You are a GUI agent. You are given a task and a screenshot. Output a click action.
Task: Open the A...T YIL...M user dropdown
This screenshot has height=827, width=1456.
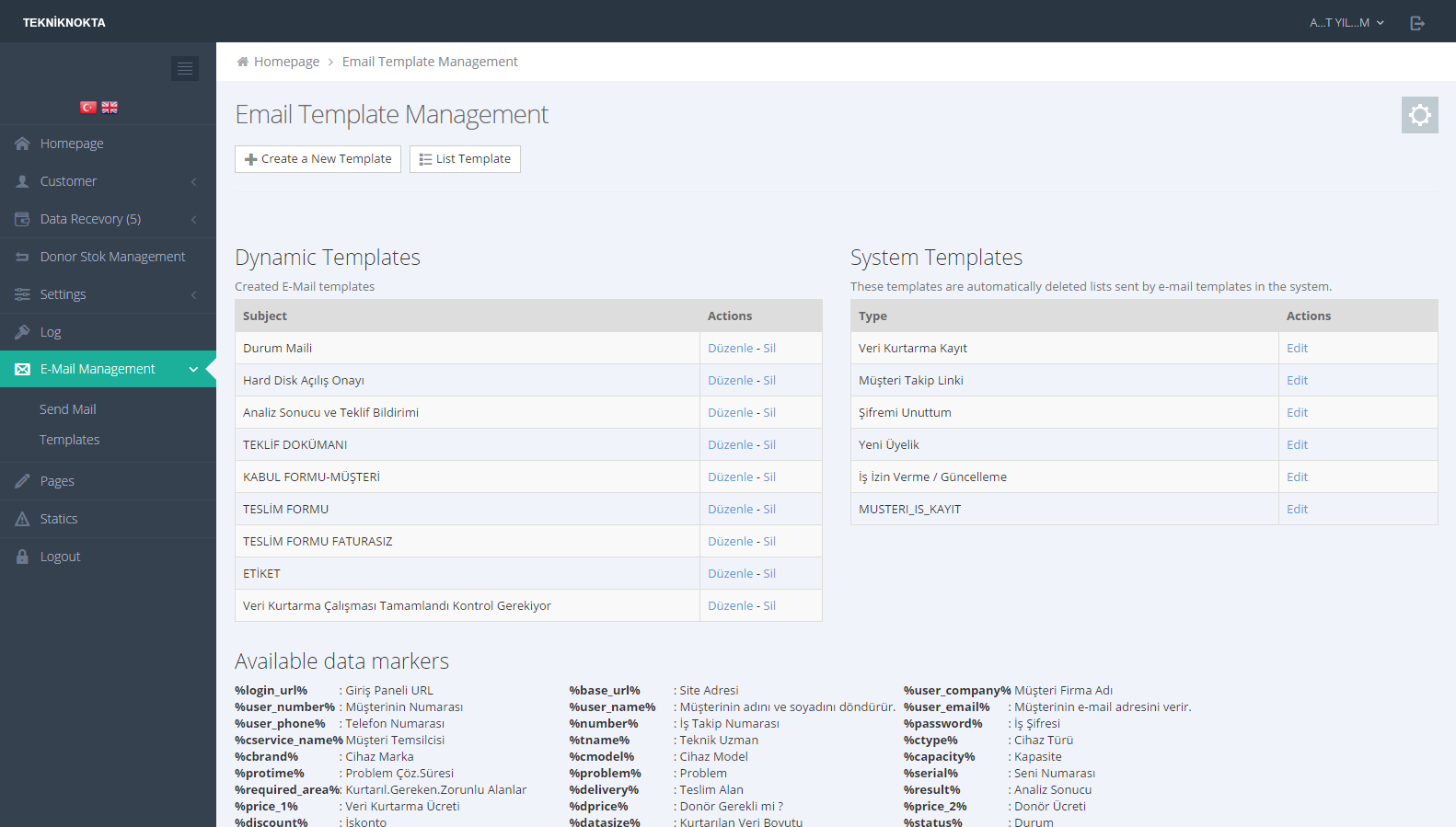click(x=1346, y=23)
